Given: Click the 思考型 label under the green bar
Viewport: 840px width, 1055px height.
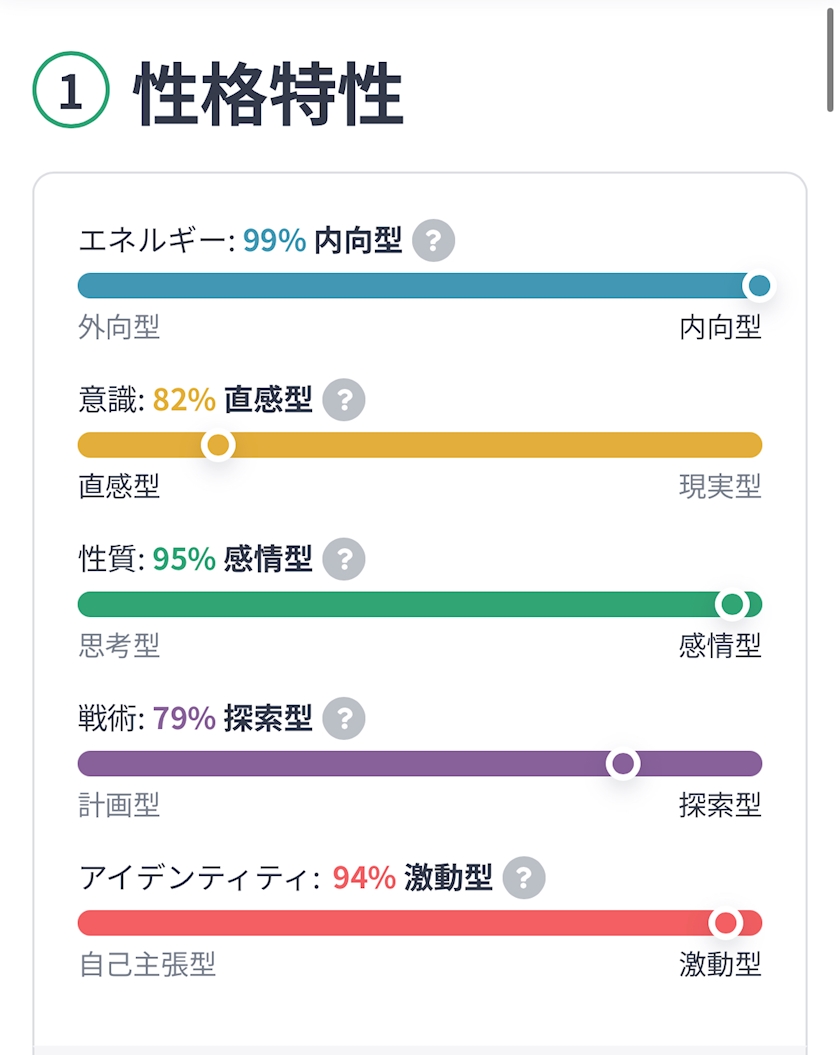Looking at the screenshot, I should 119,646.
